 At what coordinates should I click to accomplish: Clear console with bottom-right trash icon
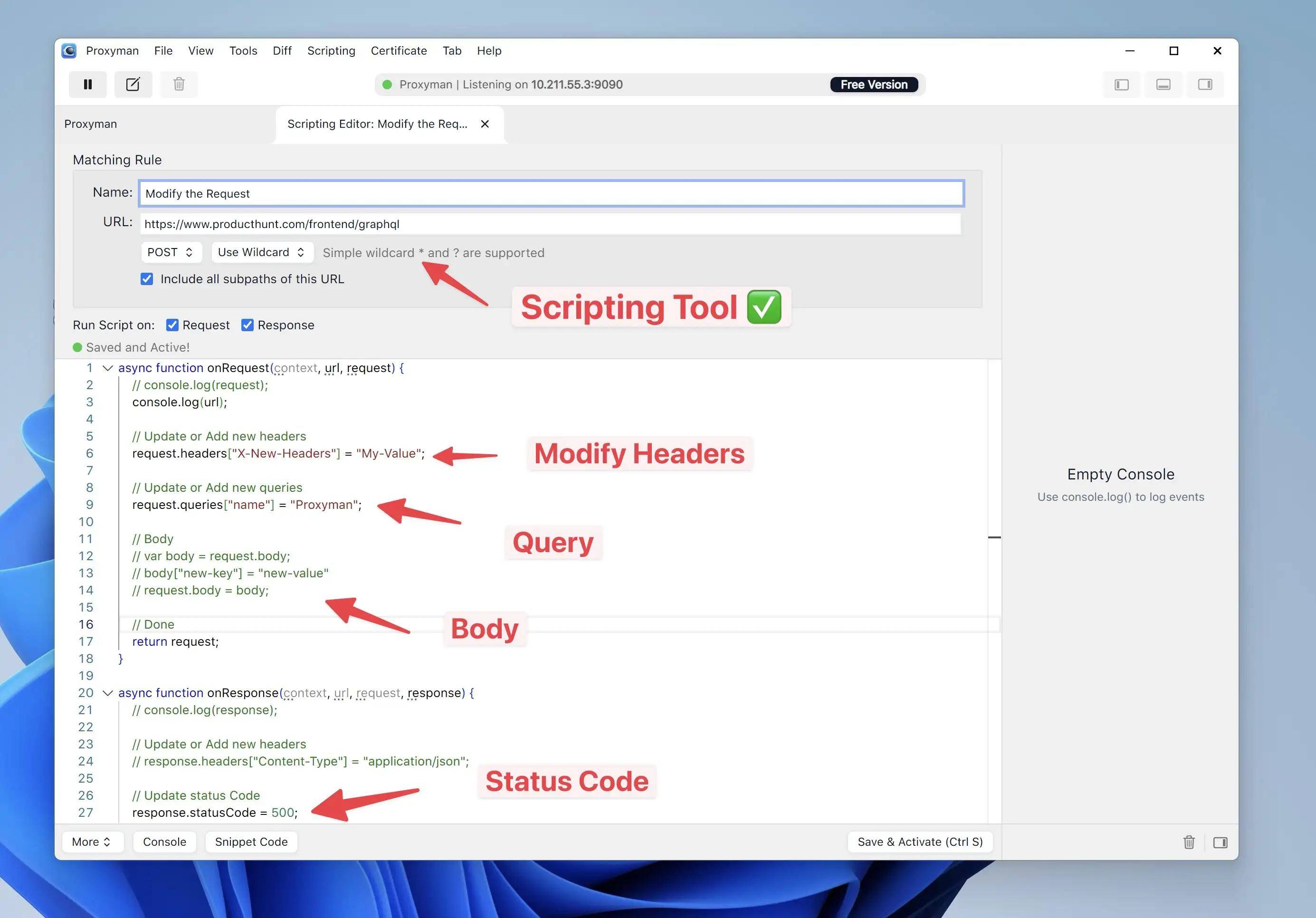point(1189,842)
